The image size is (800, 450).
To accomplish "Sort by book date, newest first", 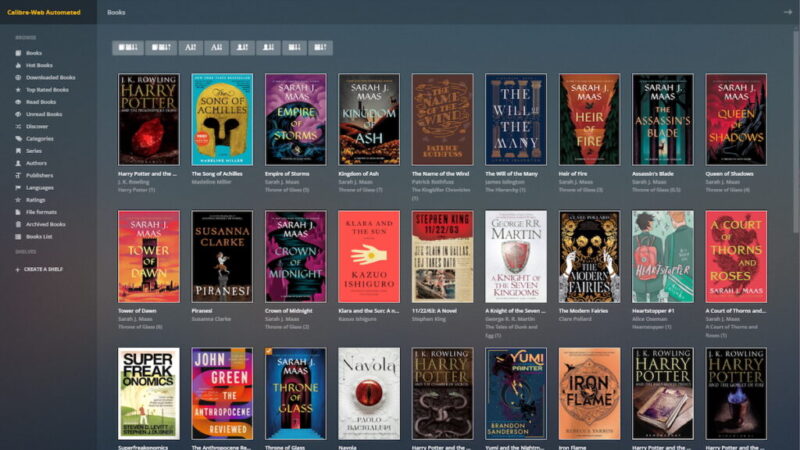I will point(128,48).
